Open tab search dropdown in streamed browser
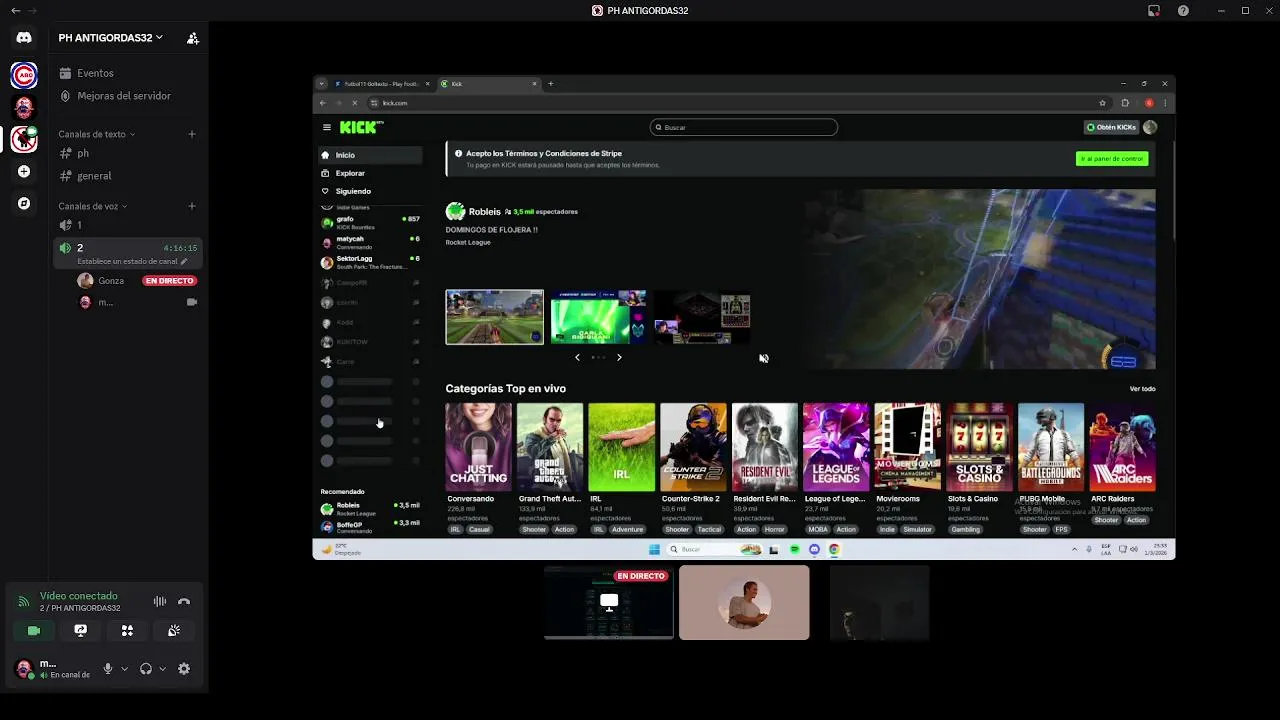This screenshot has height=720, width=1280. (321, 84)
